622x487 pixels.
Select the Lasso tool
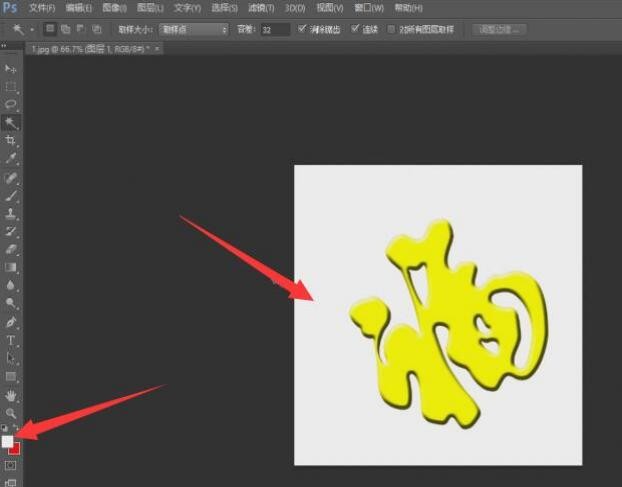coord(11,105)
